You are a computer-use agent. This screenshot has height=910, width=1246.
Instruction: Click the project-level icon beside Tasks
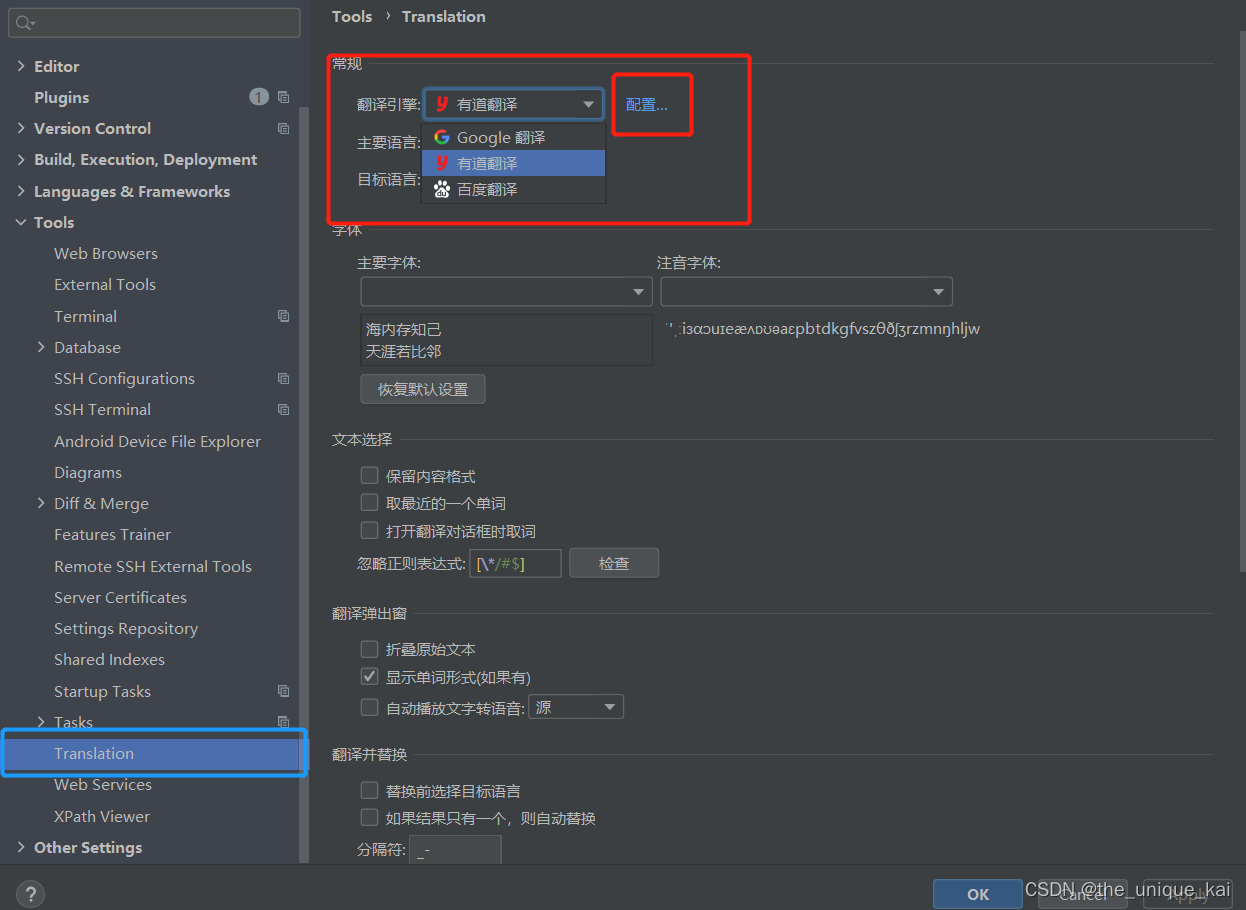284,722
